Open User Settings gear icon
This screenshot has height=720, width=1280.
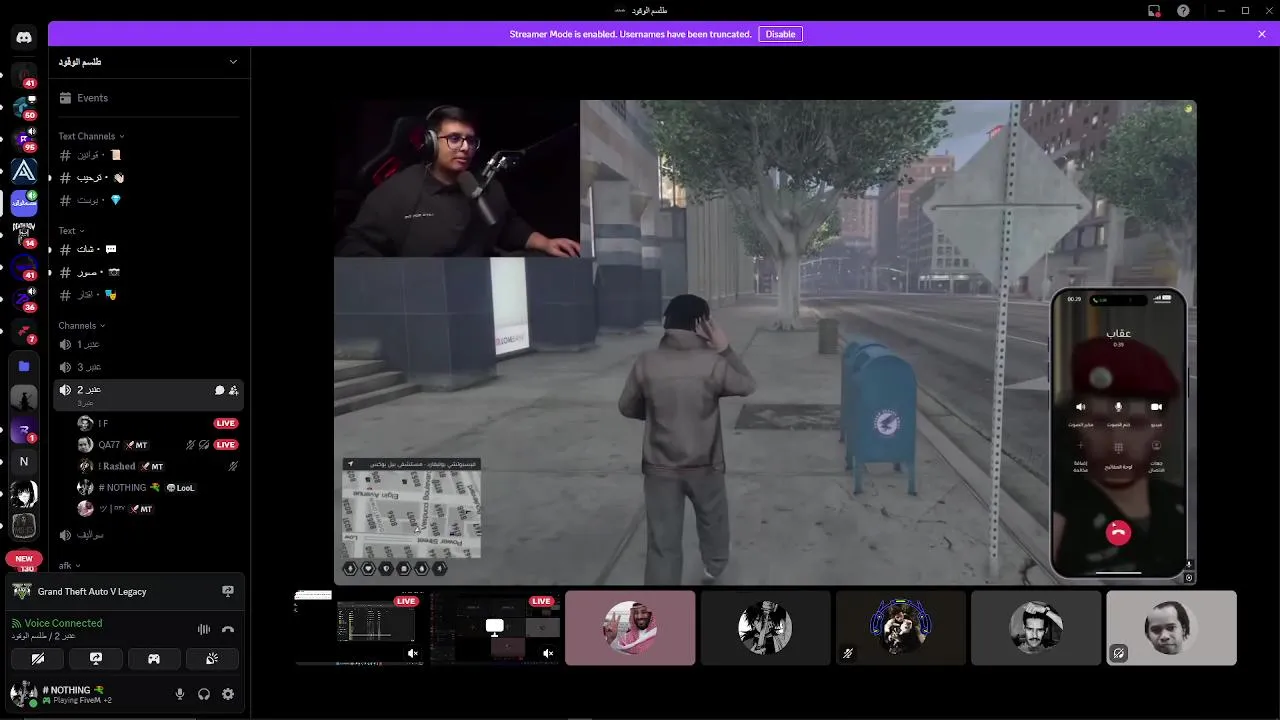coord(228,694)
